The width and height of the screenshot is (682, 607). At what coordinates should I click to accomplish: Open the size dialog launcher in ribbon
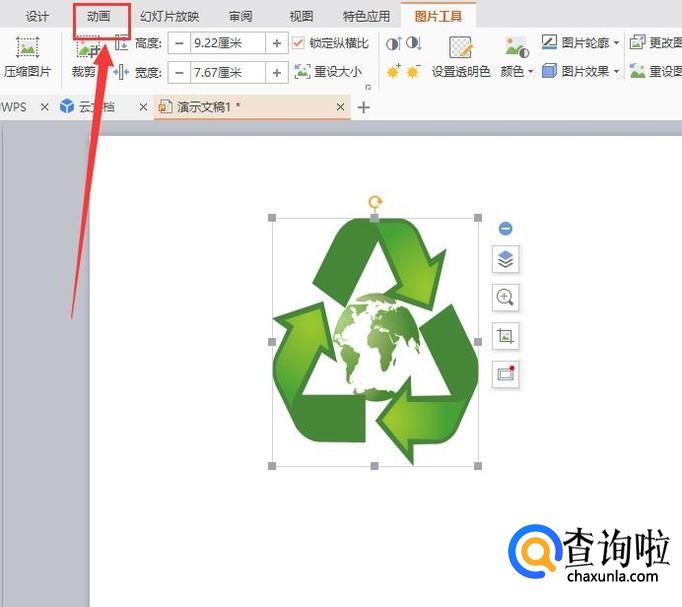point(368,87)
